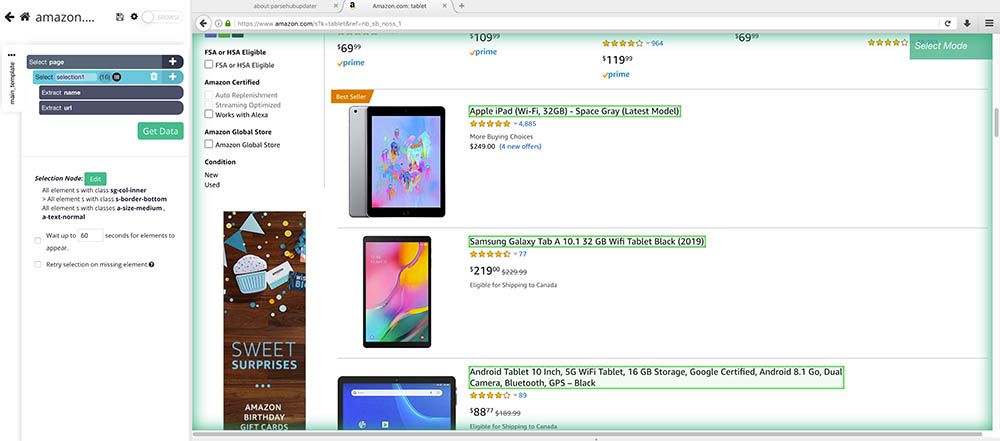The image size is (1000, 441).
Task: Open the browser downloads arrow icon
Action: point(967,23)
